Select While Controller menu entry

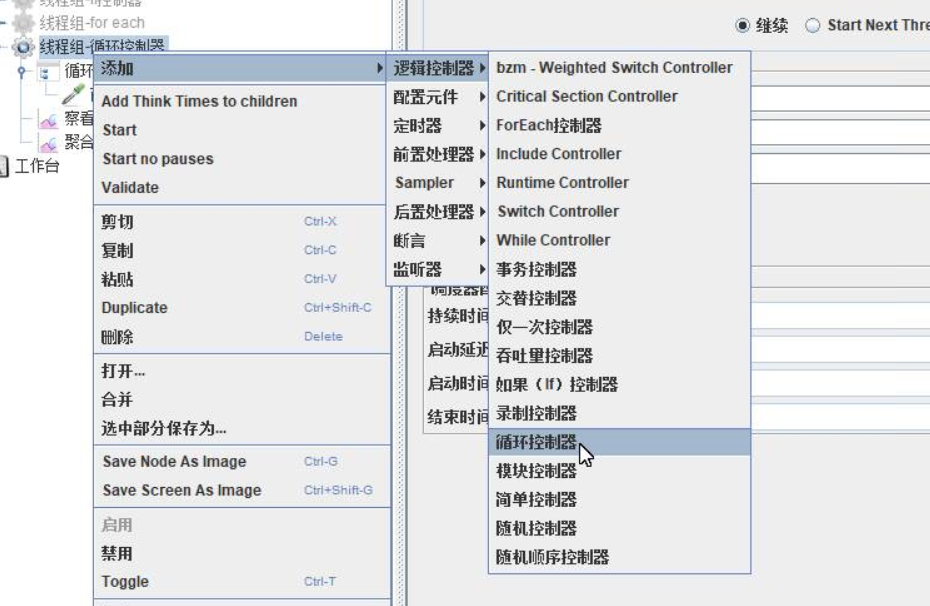(553, 240)
